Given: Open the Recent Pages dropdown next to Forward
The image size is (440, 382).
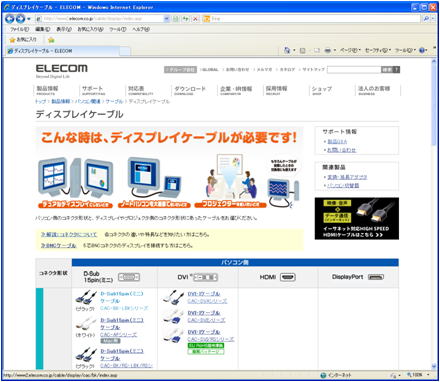Looking at the screenshot, I should [x=29, y=19].
